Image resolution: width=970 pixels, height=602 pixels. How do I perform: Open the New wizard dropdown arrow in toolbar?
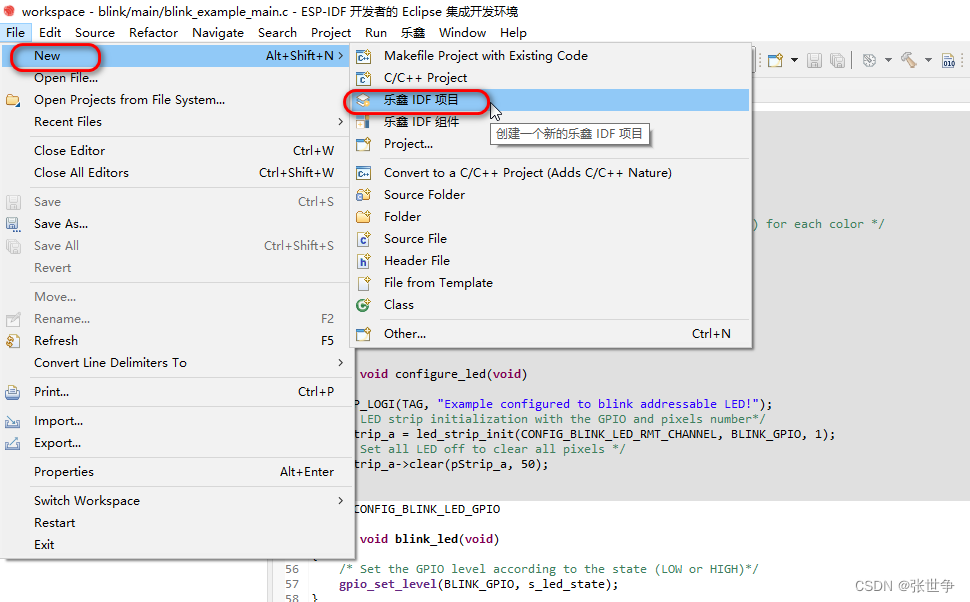click(x=794, y=60)
